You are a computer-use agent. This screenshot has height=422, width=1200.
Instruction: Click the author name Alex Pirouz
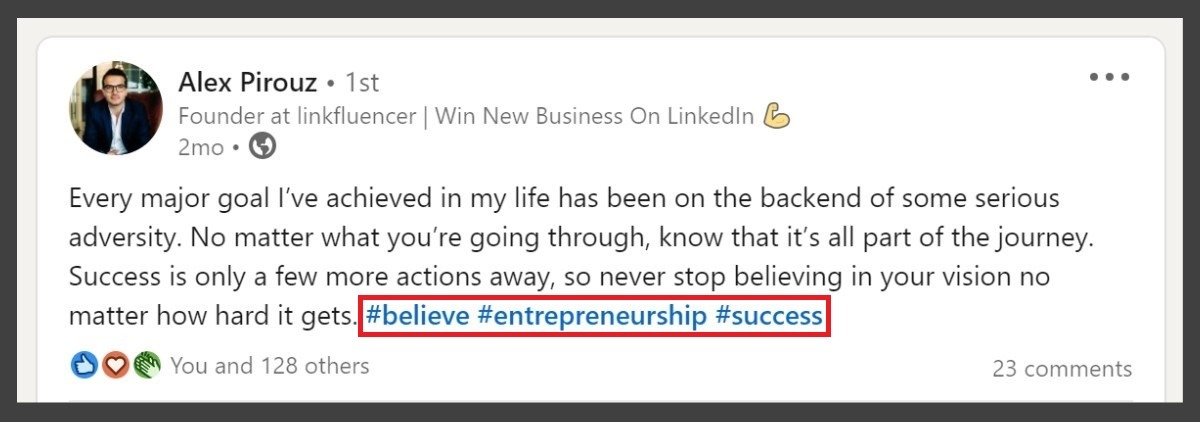[x=247, y=82]
